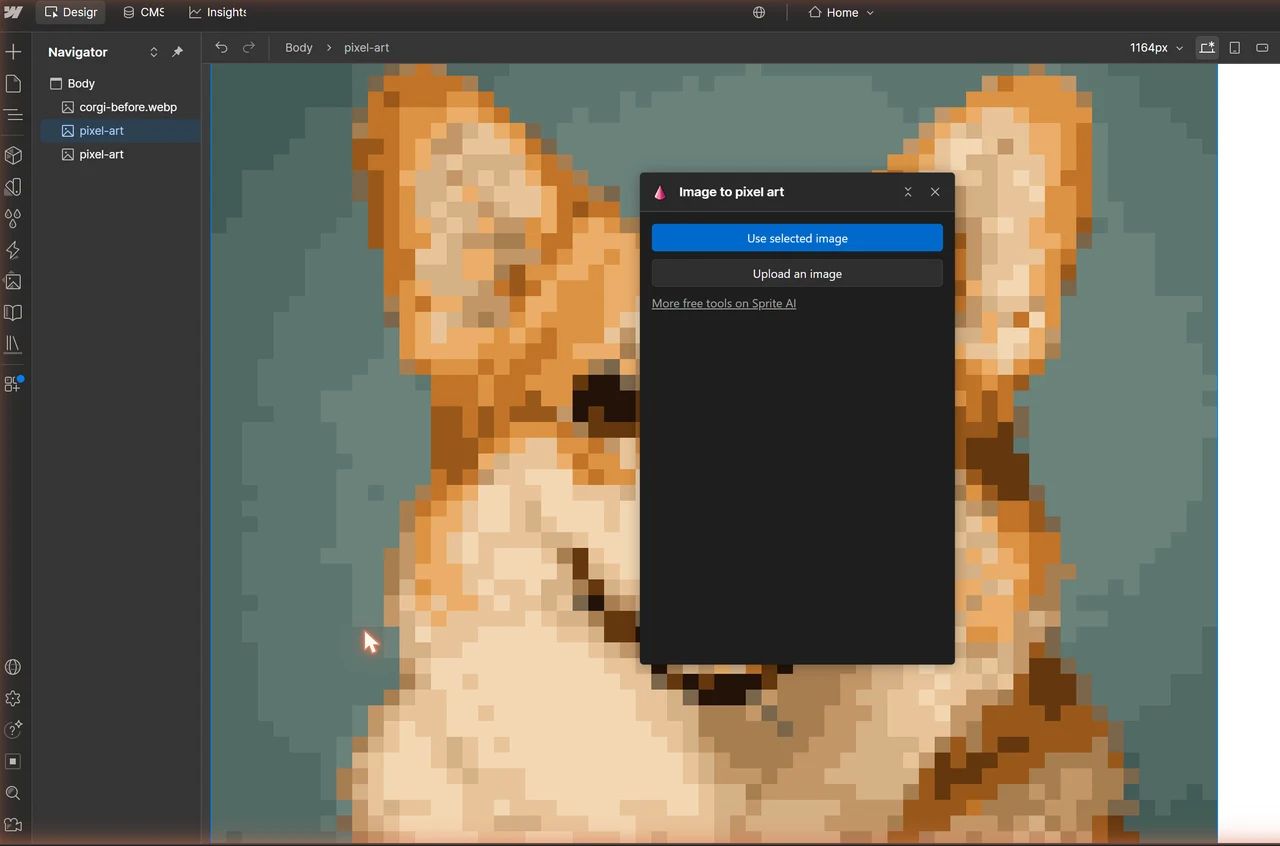1280x846 pixels.
Task: Open the video camera tutorials icon
Action: (13, 825)
